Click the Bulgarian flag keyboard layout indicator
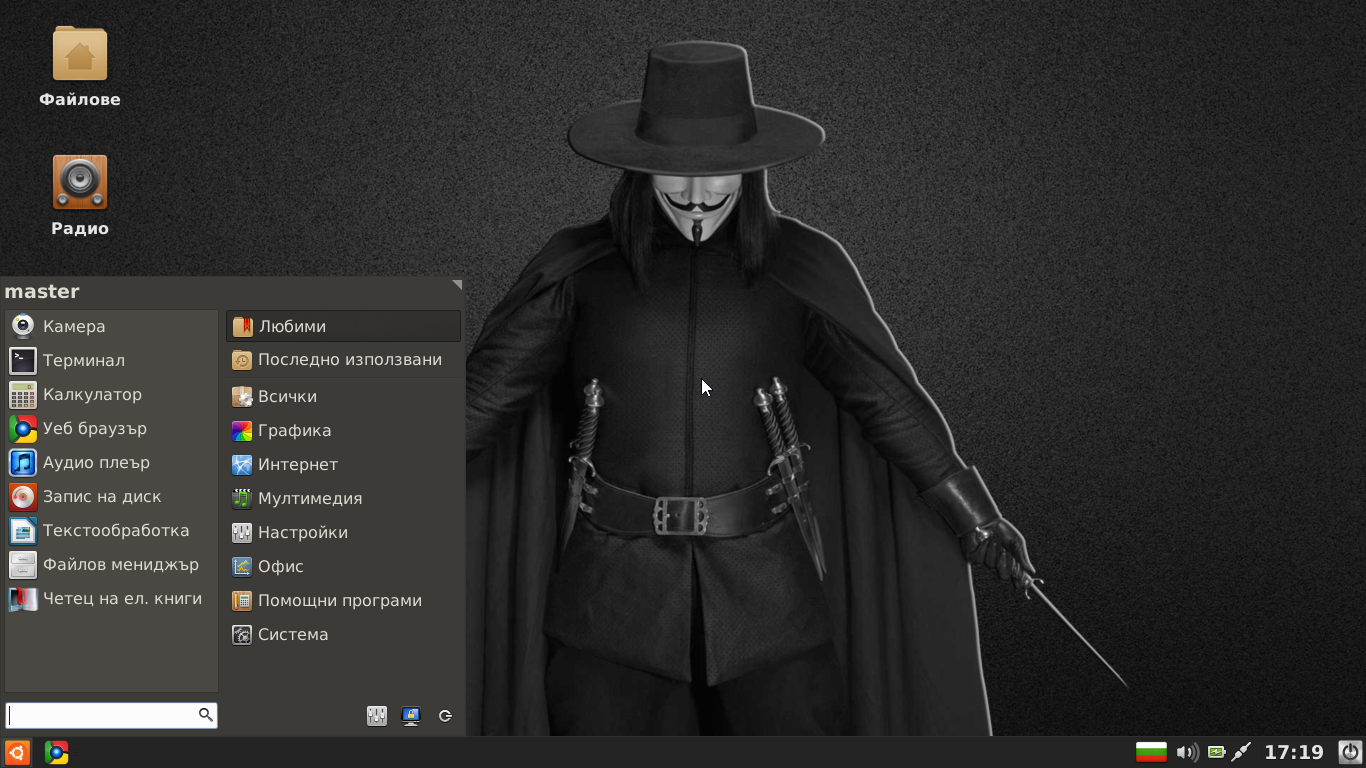The width and height of the screenshot is (1366, 768). coord(1151,752)
